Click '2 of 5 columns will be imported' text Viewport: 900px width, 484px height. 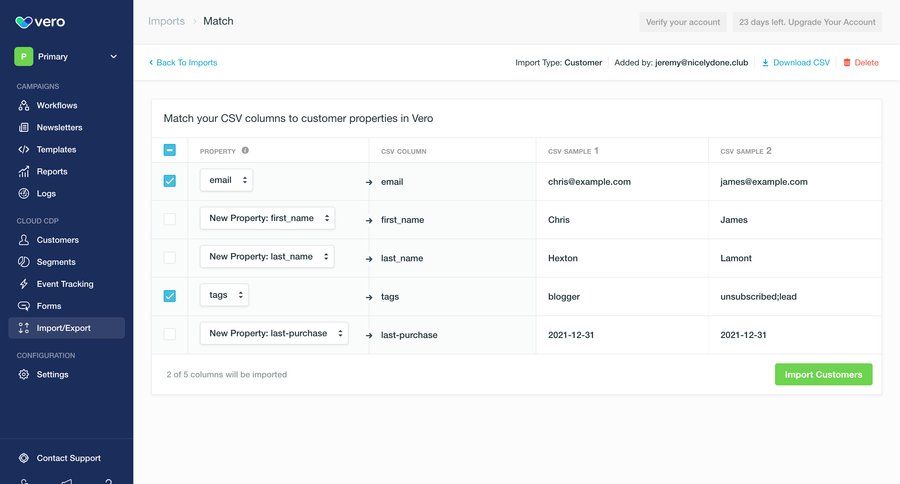(227, 374)
